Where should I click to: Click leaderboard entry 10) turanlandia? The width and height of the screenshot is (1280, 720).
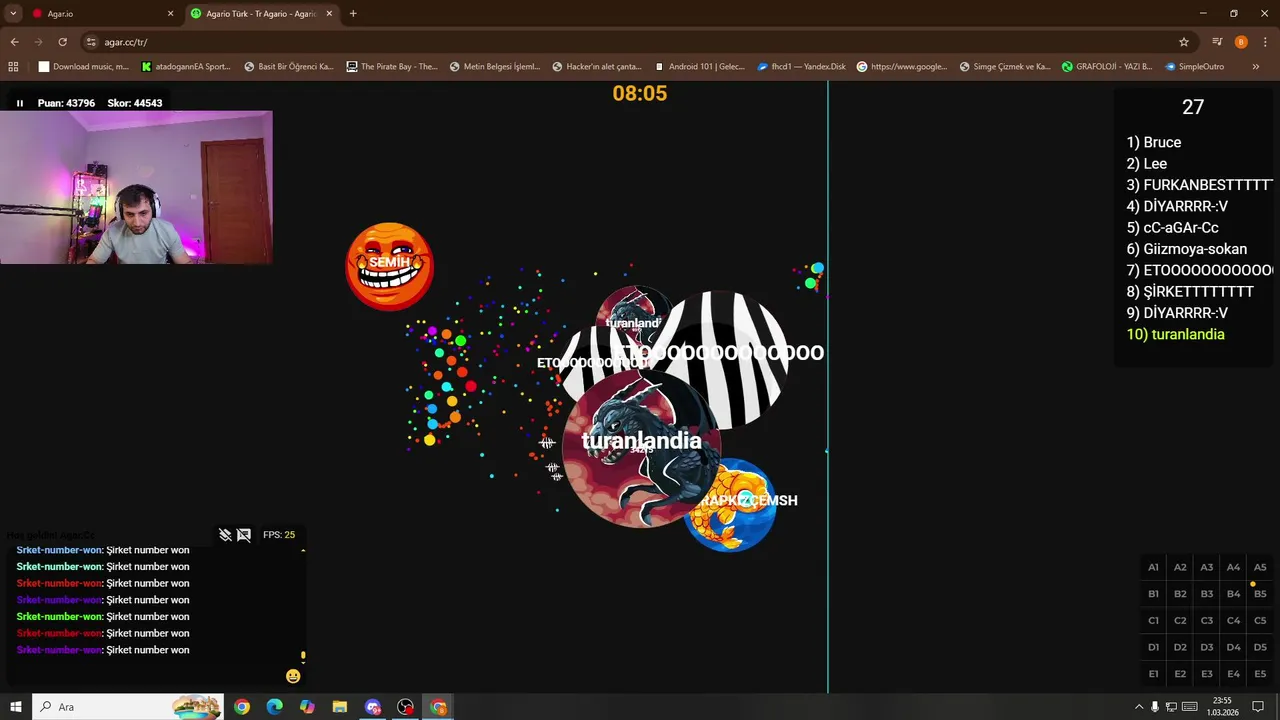click(x=1175, y=334)
